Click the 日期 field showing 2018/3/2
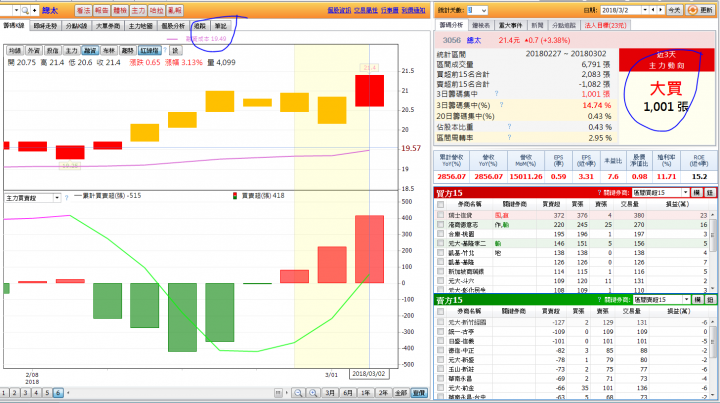The image size is (720, 403). pos(620,10)
